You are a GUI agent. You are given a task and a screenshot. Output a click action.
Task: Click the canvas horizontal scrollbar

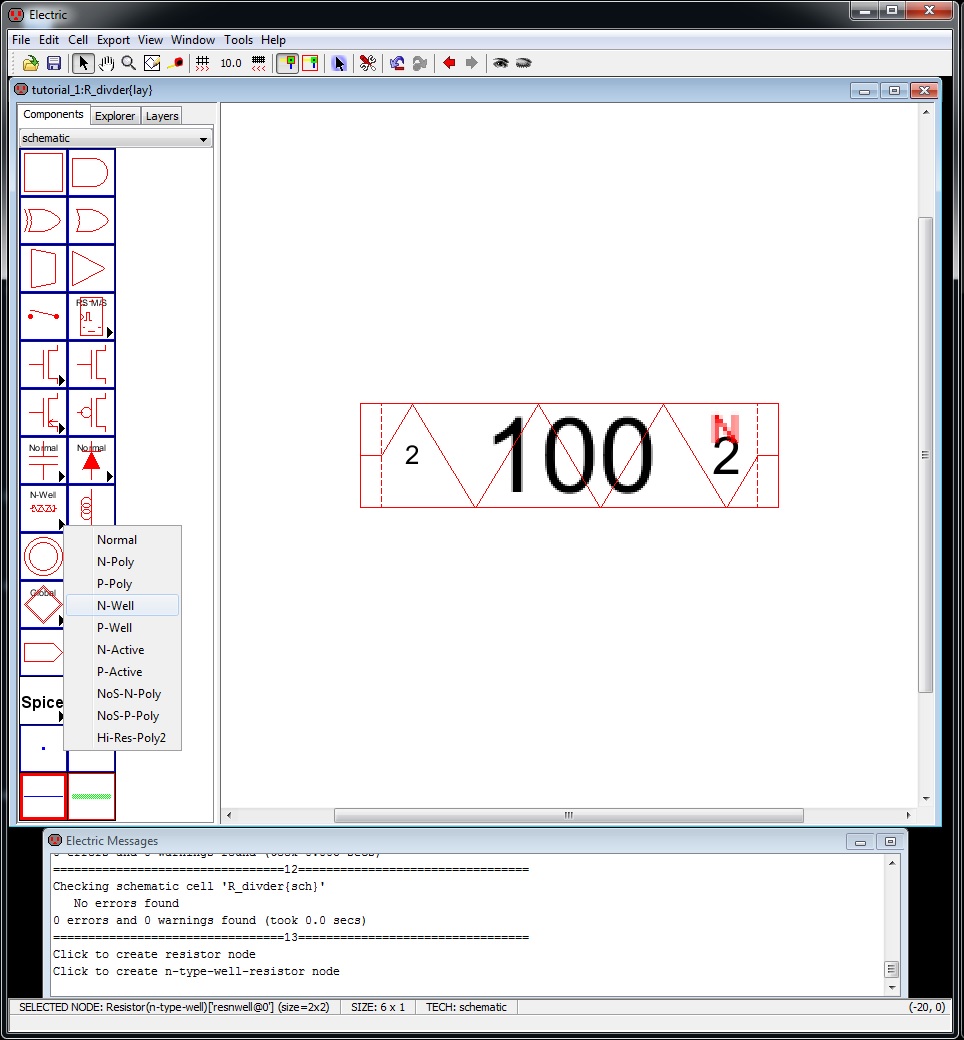pyautogui.click(x=568, y=815)
